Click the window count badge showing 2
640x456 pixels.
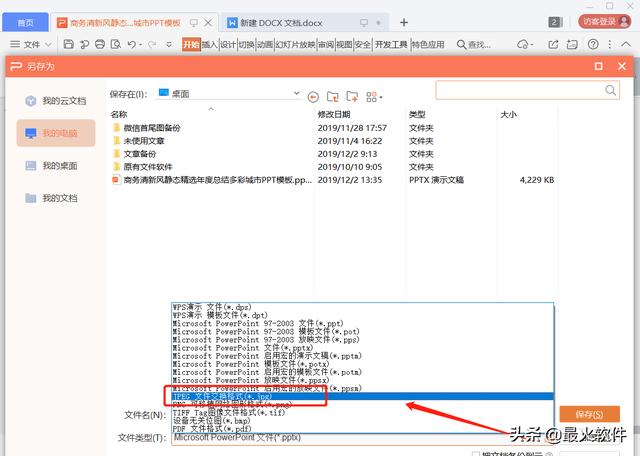point(555,22)
